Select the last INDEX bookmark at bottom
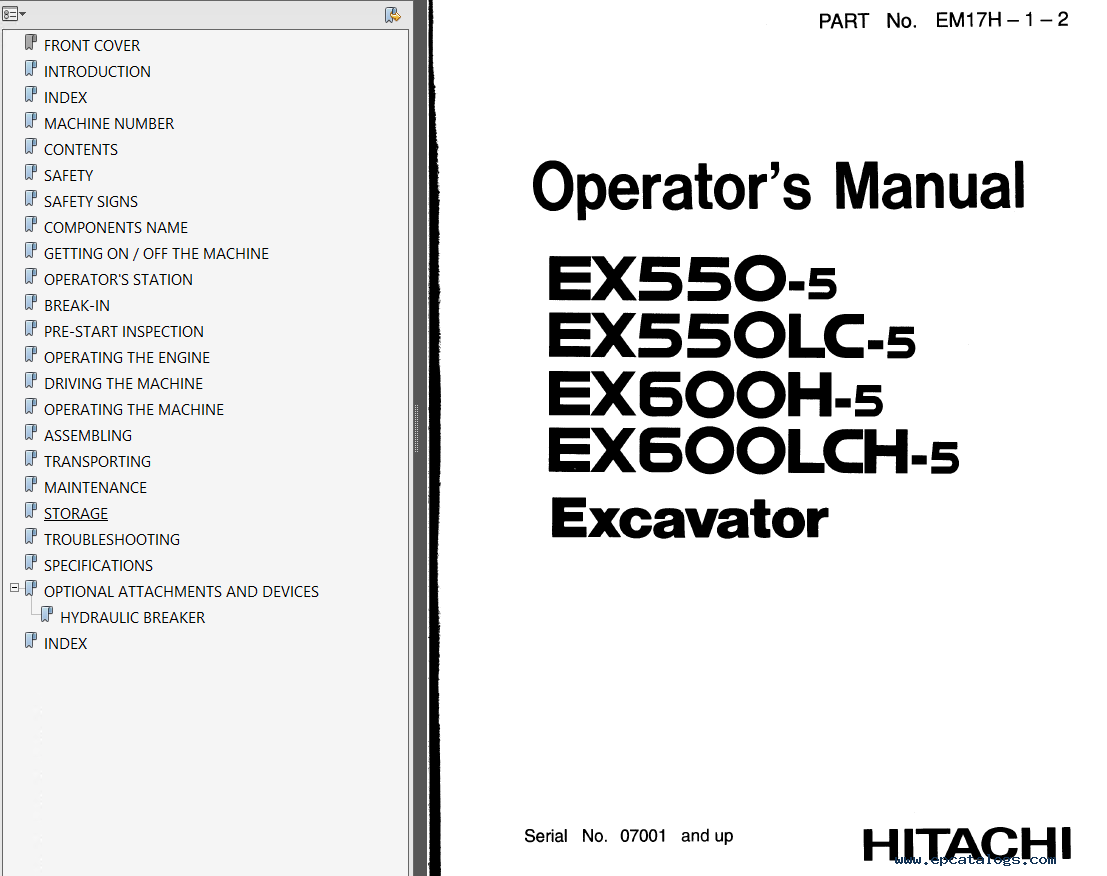The width and height of the screenshot is (1107, 876). point(66,644)
